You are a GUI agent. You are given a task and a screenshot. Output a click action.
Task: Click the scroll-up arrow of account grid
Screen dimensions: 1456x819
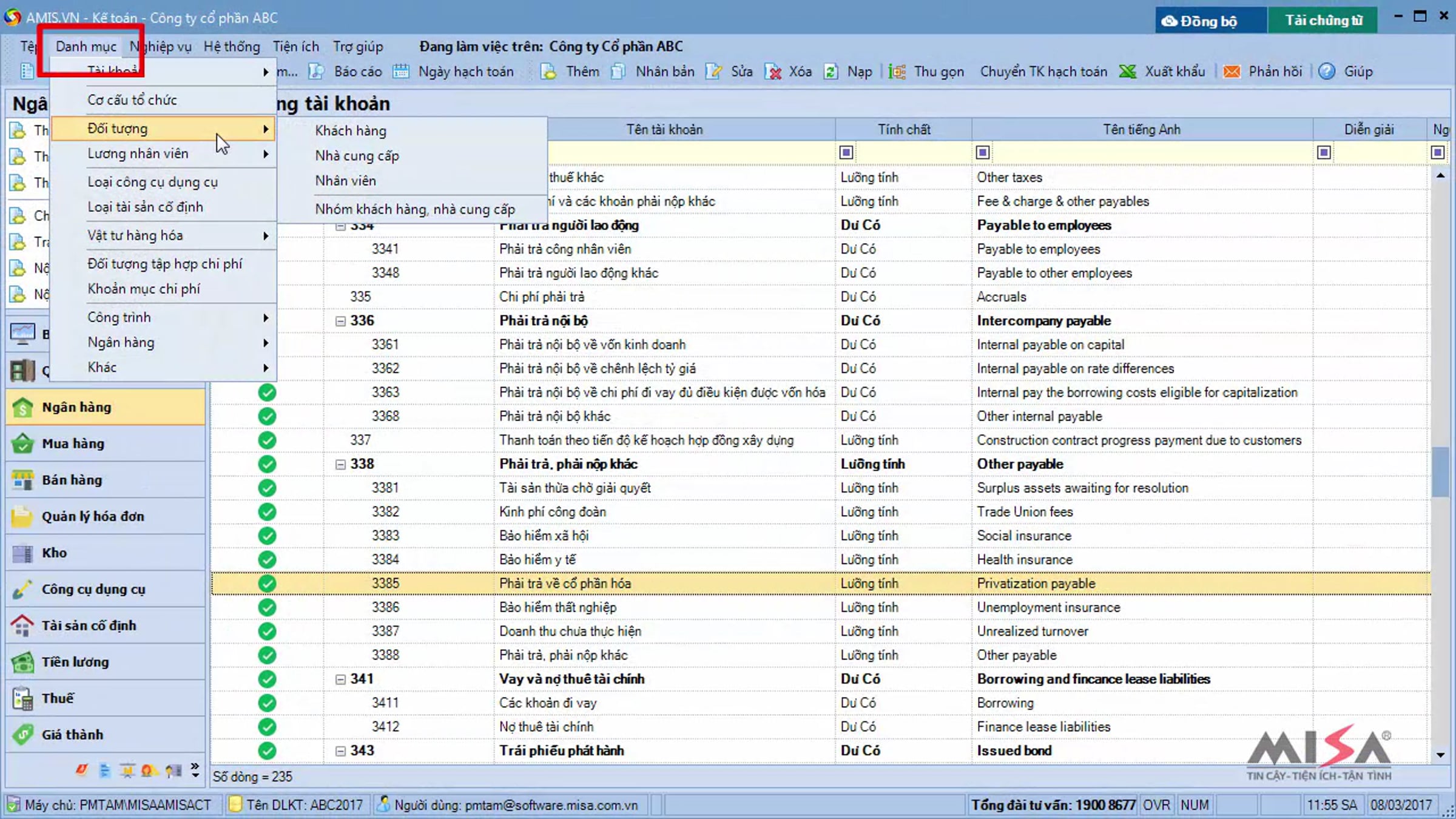click(1440, 176)
